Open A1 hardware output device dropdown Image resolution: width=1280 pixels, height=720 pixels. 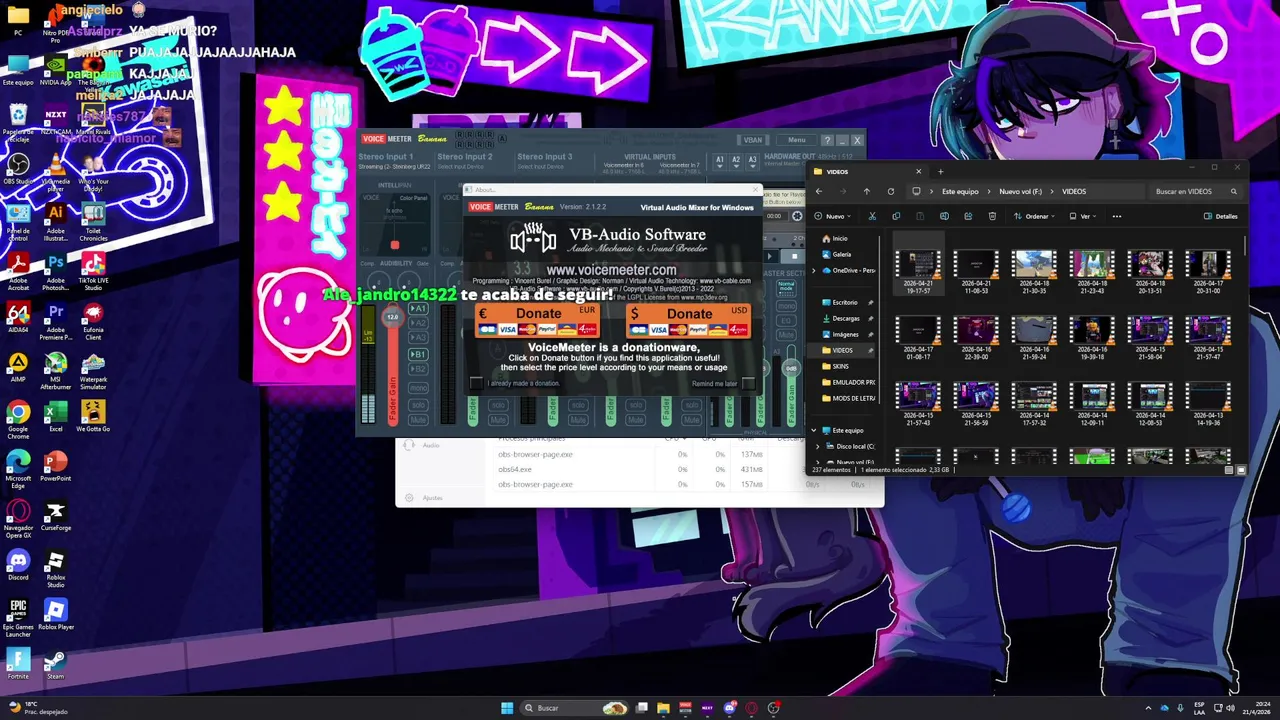[x=720, y=161]
